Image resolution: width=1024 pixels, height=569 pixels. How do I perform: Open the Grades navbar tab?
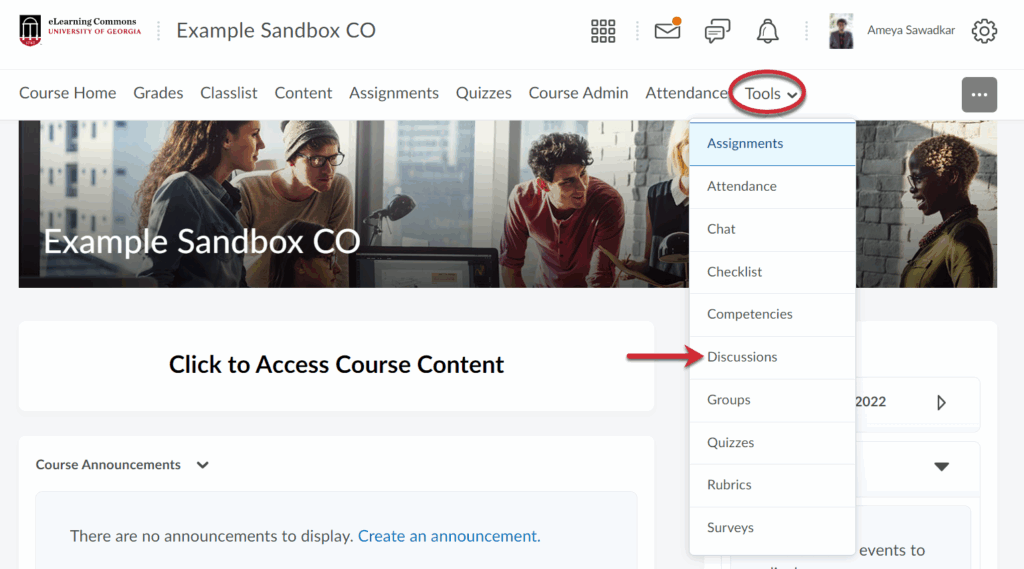[158, 93]
